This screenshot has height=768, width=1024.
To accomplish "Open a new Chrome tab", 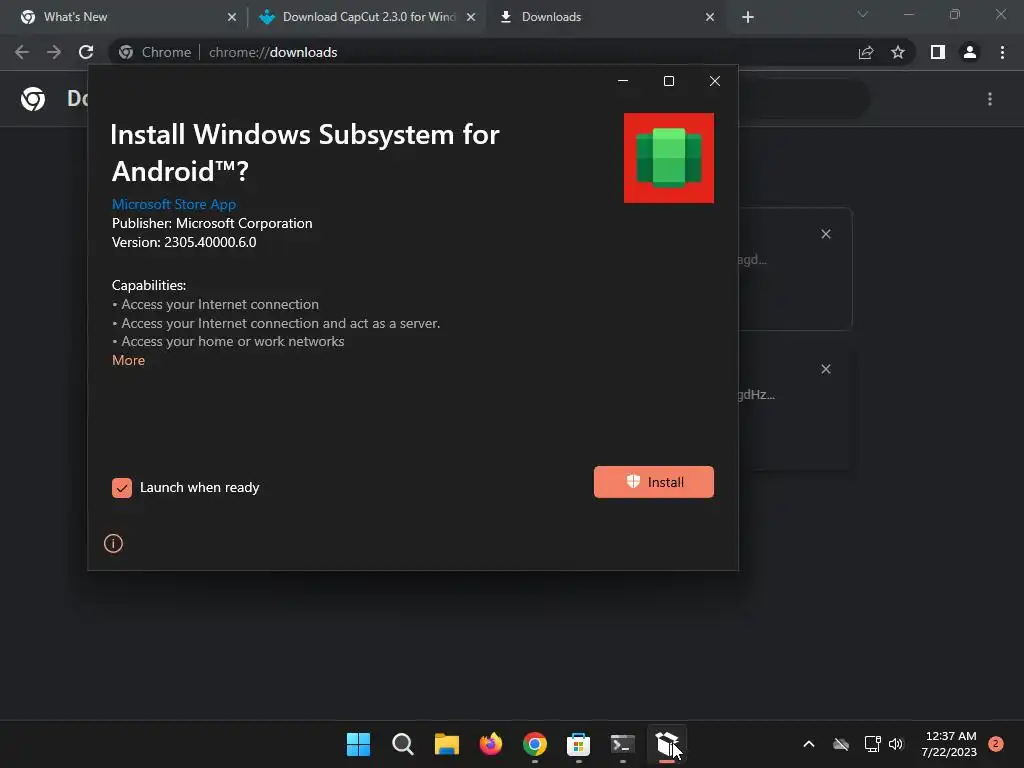I will tap(748, 17).
